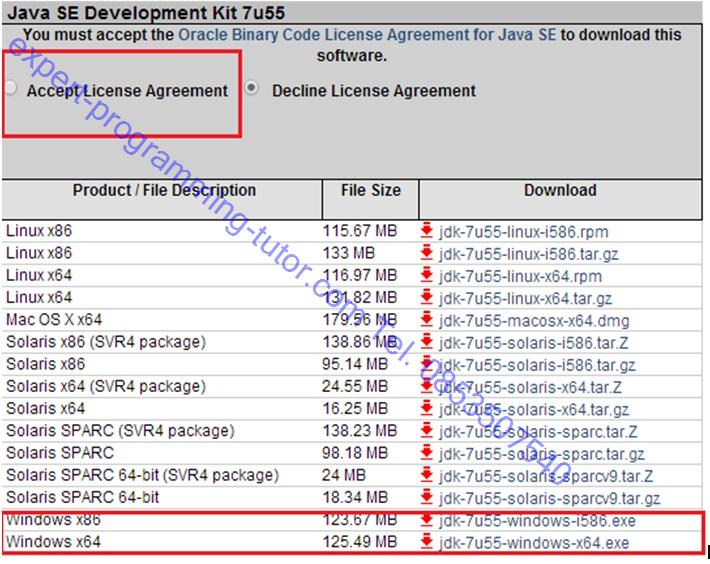The image size is (710, 564).
Task: Click the Windows x64 description cell
Action: coord(53,541)
